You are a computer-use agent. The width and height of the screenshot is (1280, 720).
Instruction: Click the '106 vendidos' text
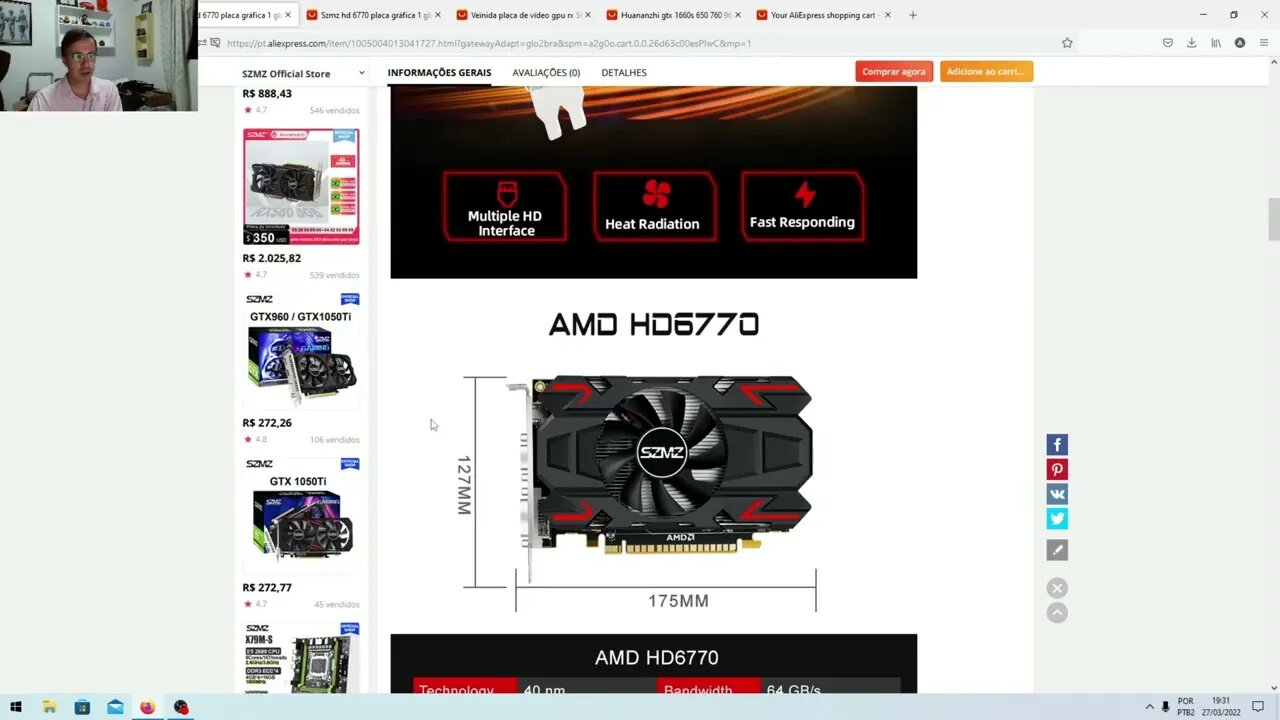334,440
